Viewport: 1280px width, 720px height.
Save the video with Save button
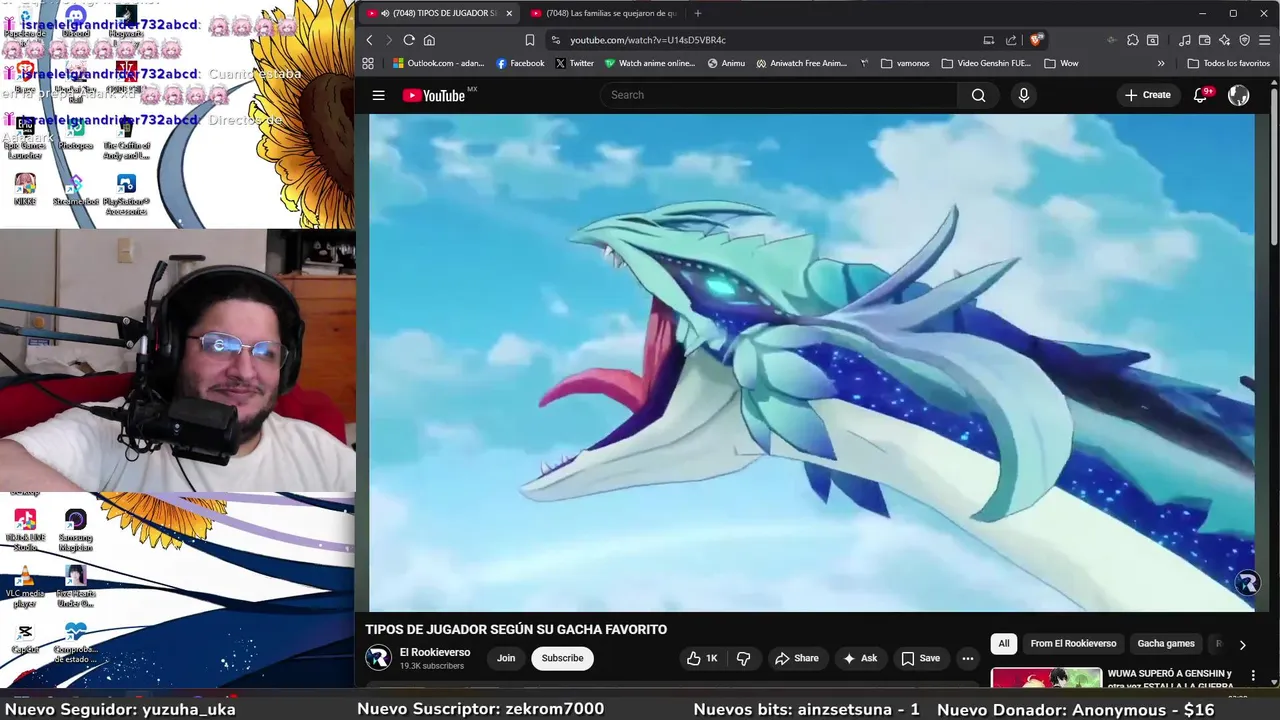point(920,658)
